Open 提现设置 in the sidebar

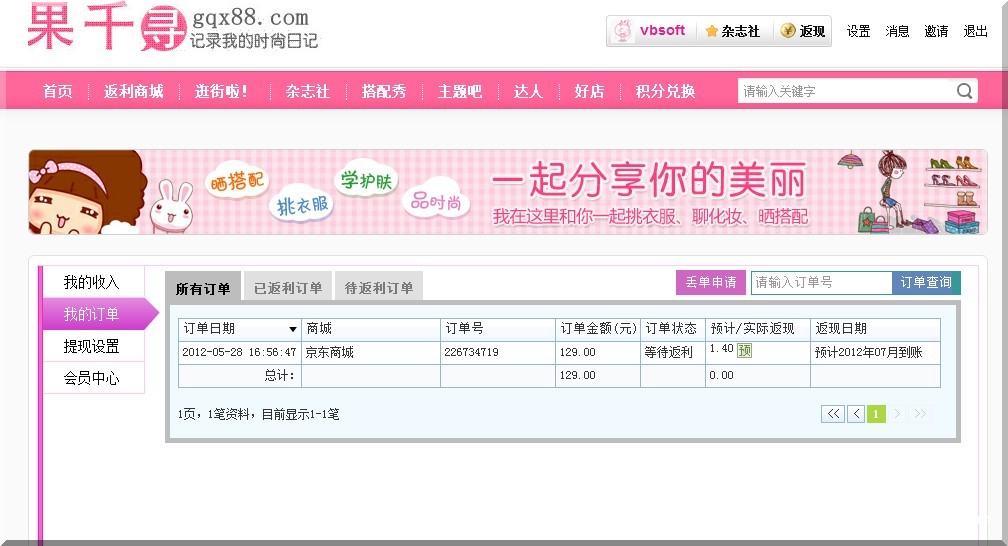tap(92, 346)
